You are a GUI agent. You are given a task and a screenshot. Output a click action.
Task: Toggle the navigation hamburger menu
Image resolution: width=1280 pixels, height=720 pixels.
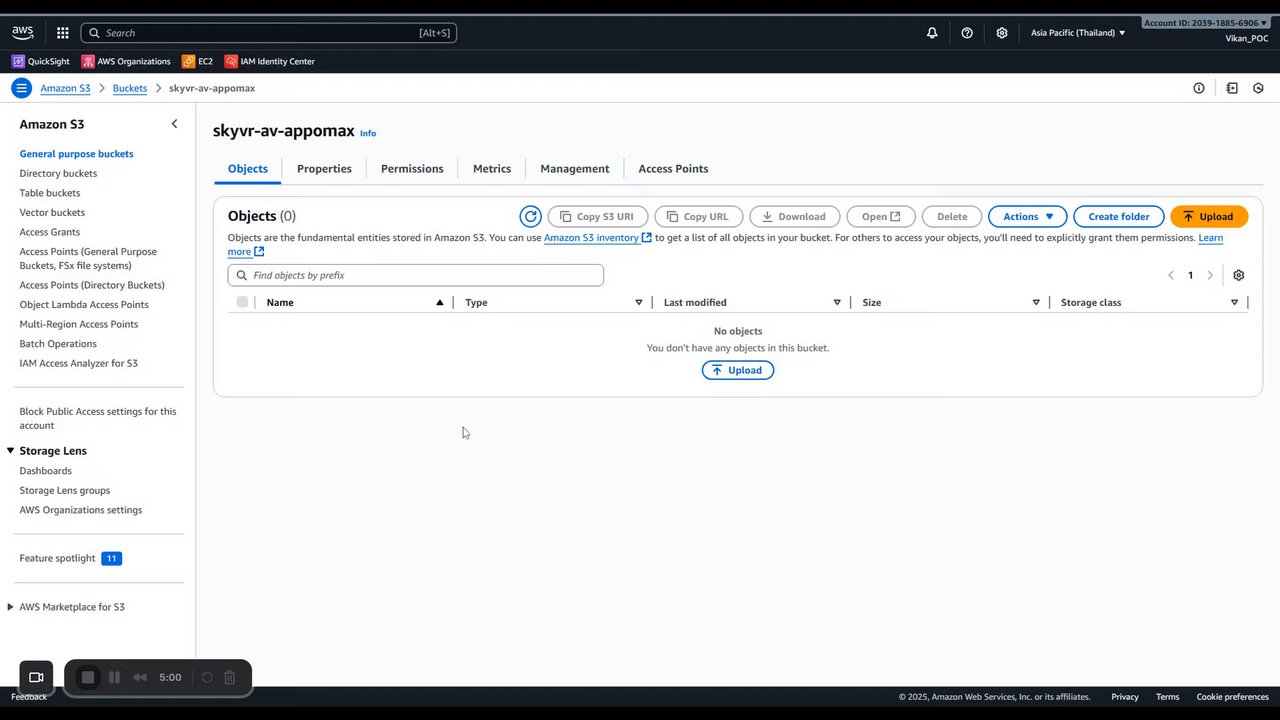coord(21,88)
